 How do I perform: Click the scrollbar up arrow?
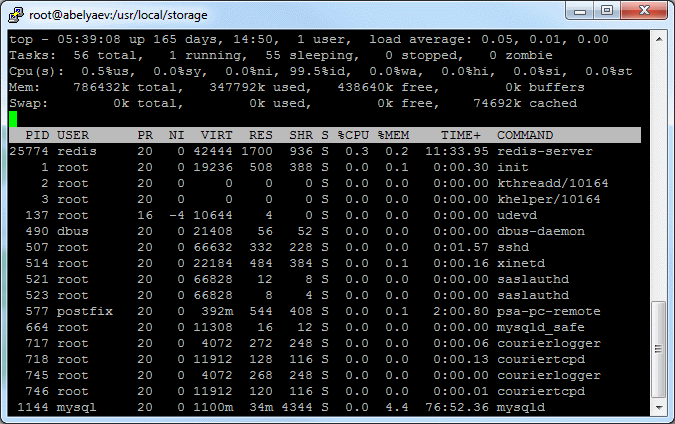658,39
